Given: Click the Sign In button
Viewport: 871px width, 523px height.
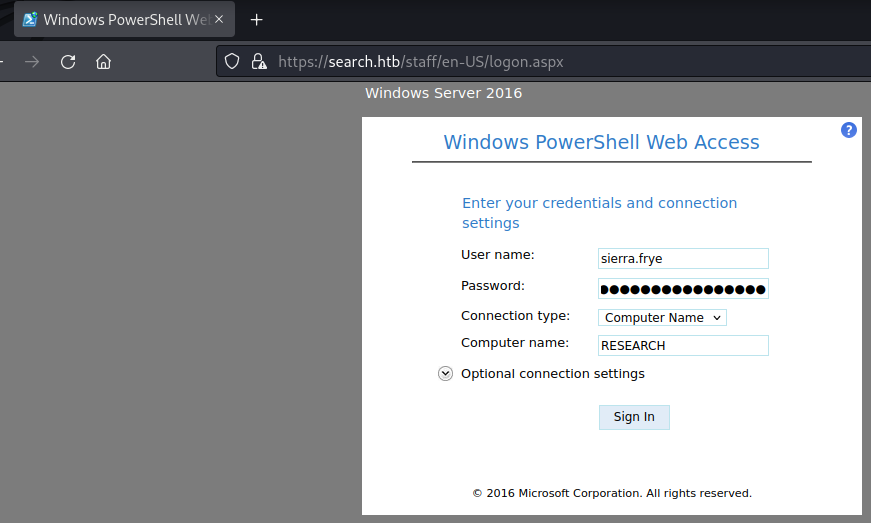Looking at the screenshot, I should (x=634, y=417).
